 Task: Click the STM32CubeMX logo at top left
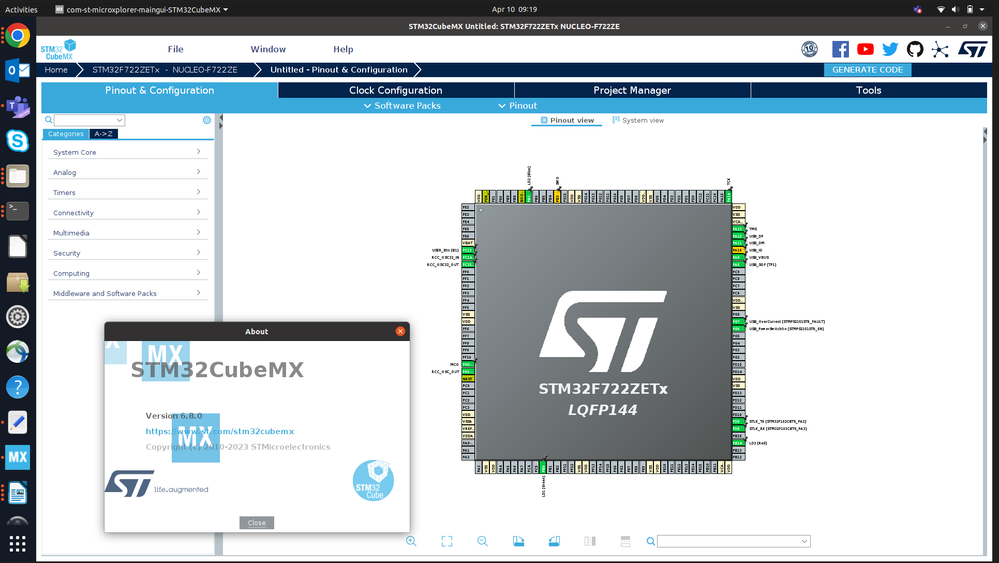(58, 50)
